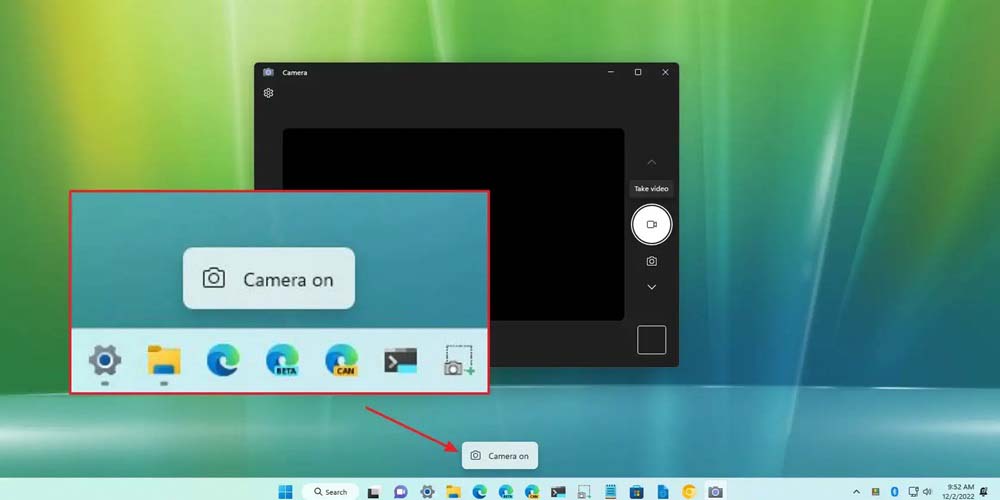Switch to photo mode camera icon
The image size is (1000, 500).
tap(651, 261)
